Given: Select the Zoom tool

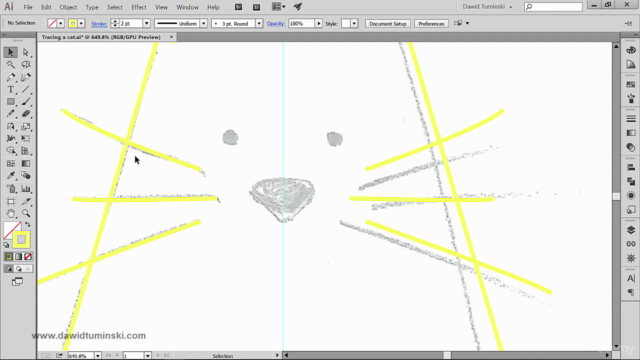Looking at the screenshot, I should pos(26,213).
